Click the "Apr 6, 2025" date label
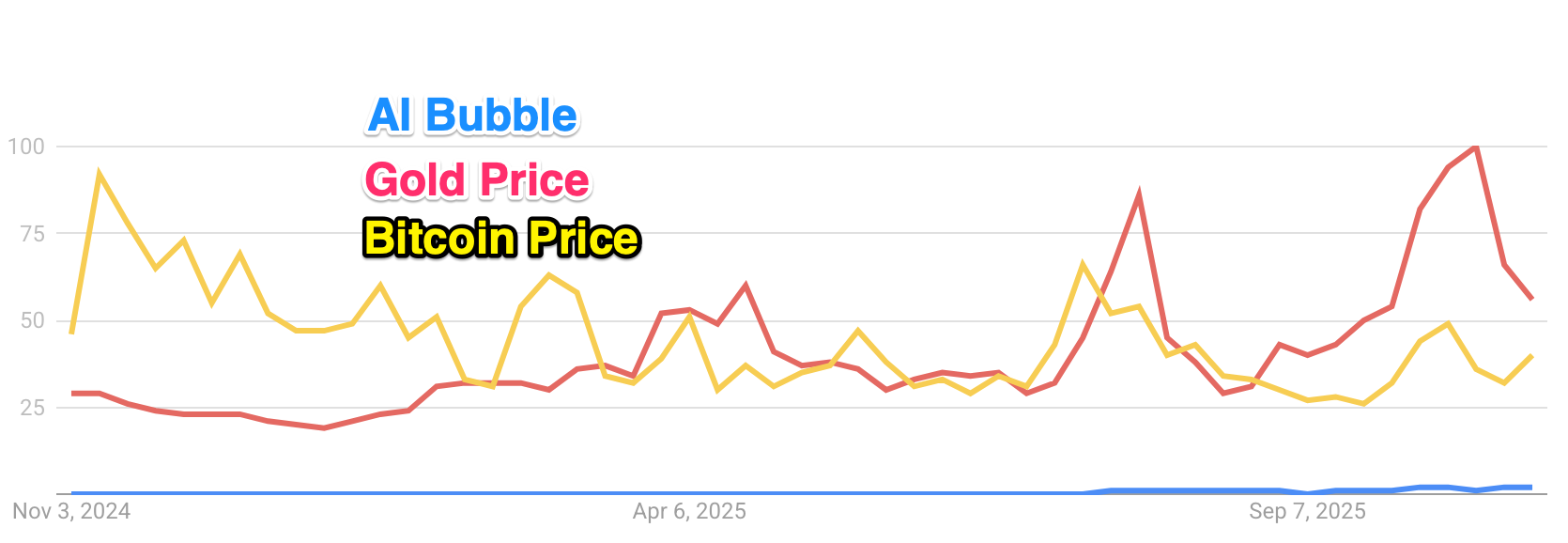 (x=689, y=512)
